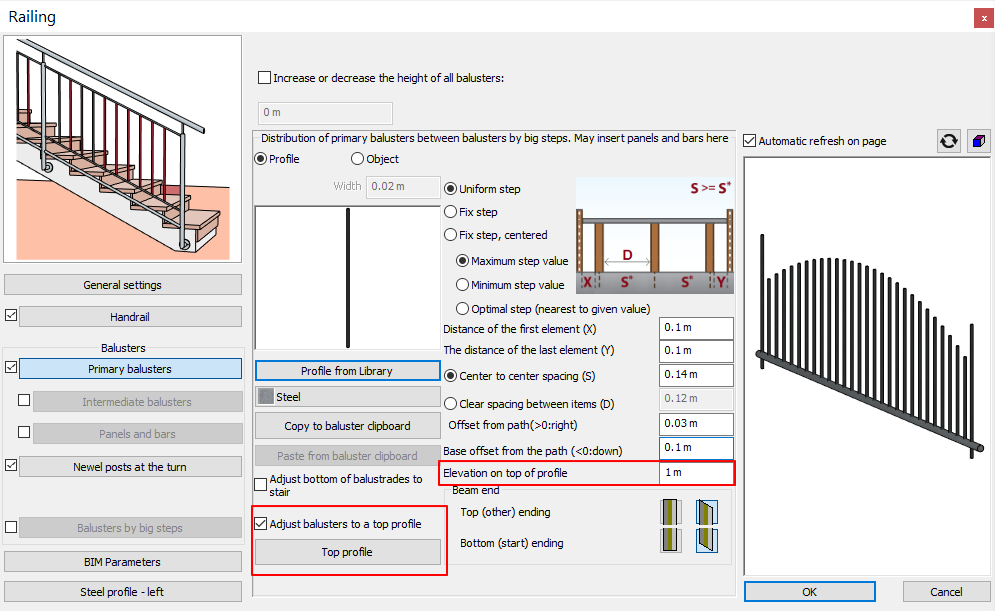Open the General settings section
This screenshot has width=995, height=611.
pyautogui.click(x=123, y=285)
